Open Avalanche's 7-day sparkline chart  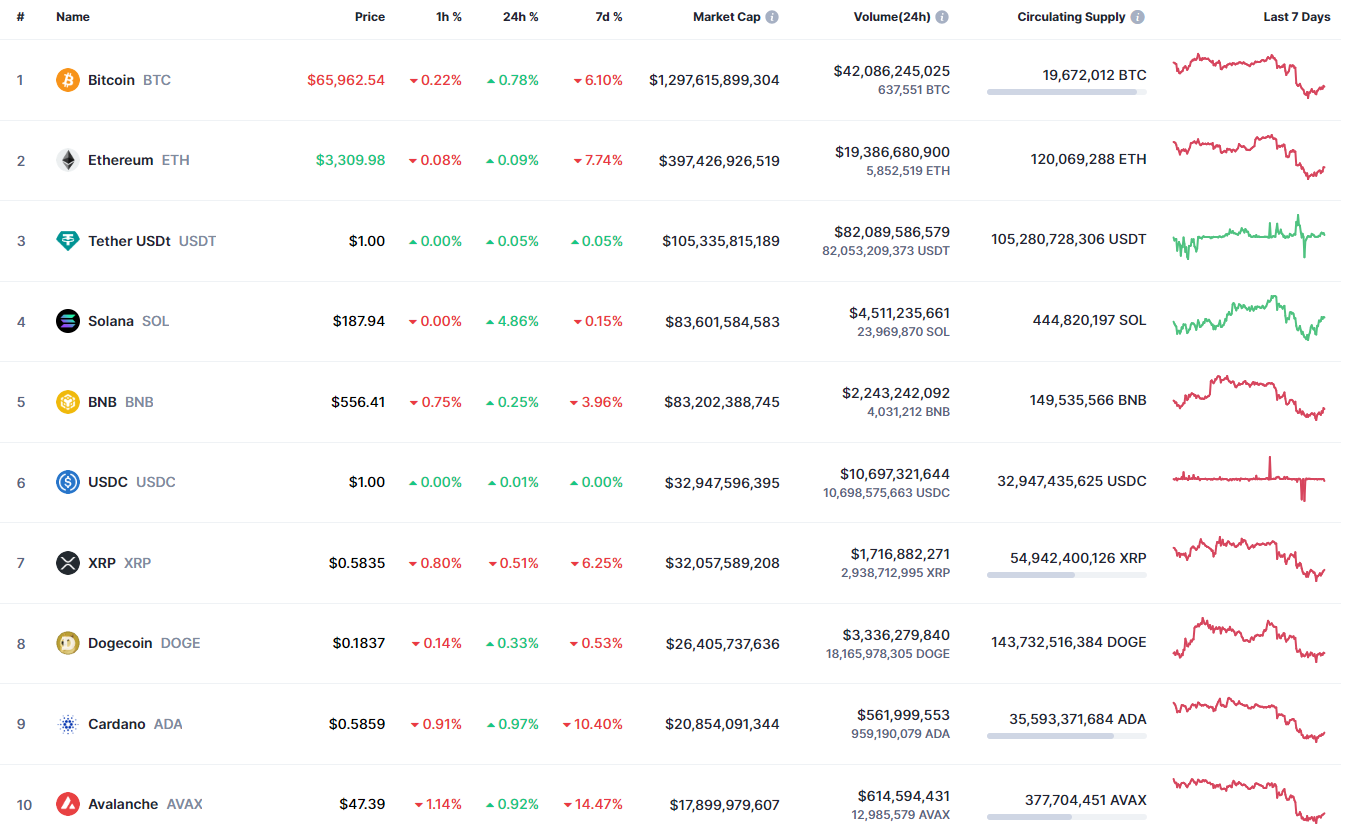click(1249, 799)
